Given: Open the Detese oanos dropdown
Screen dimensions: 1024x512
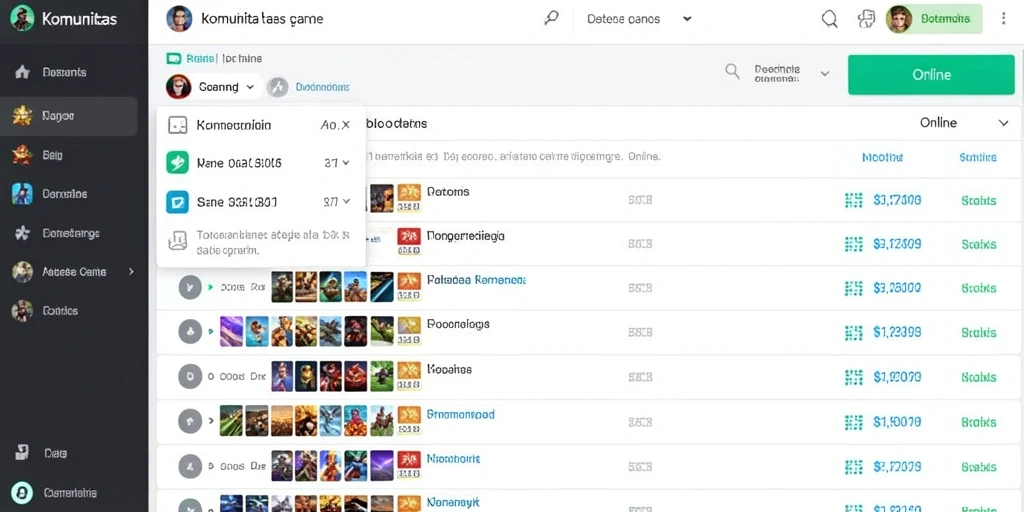Looking at the screenshot, I should (639, 19).
